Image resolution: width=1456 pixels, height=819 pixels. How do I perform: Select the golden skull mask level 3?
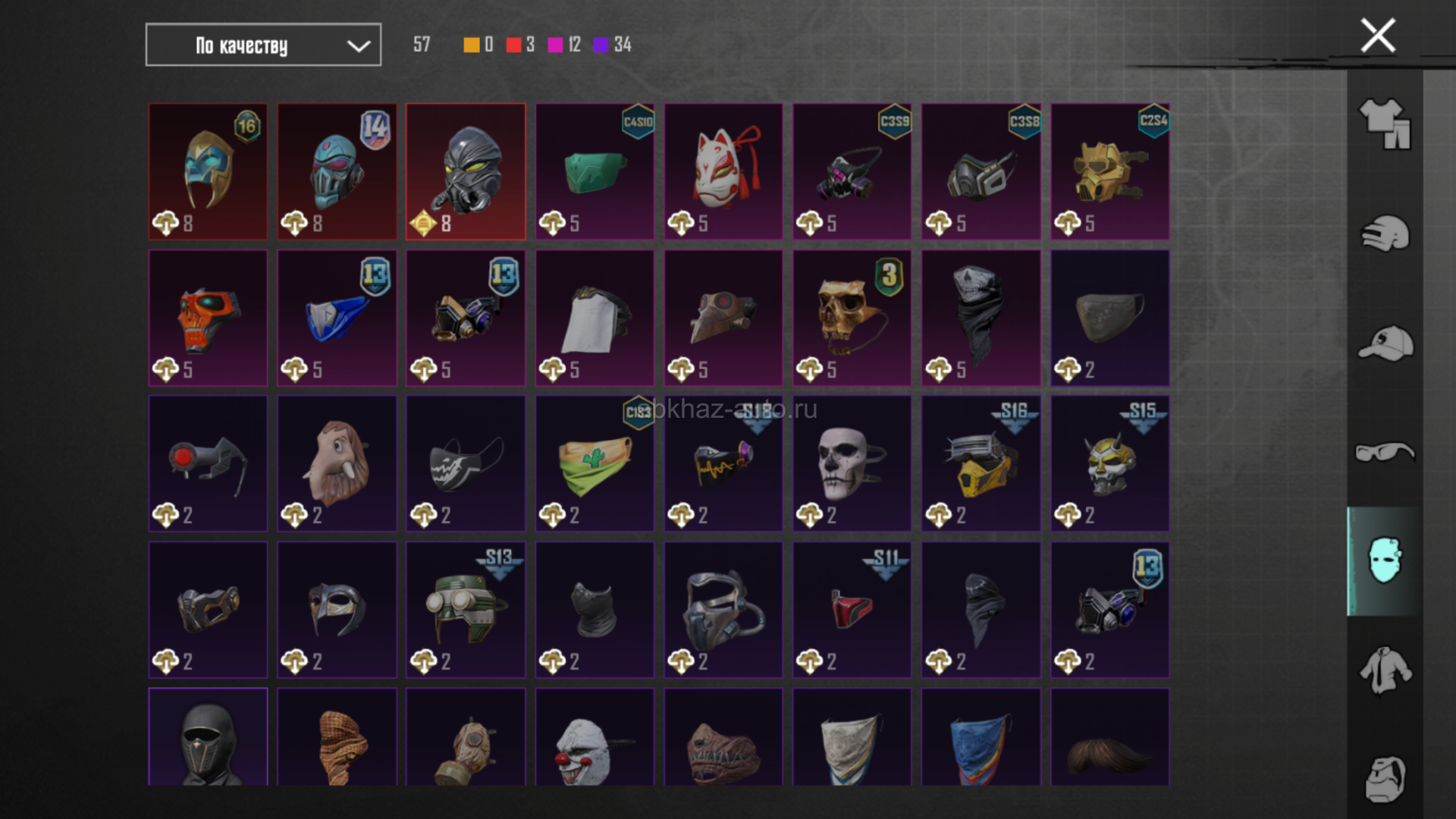[852, 318]
